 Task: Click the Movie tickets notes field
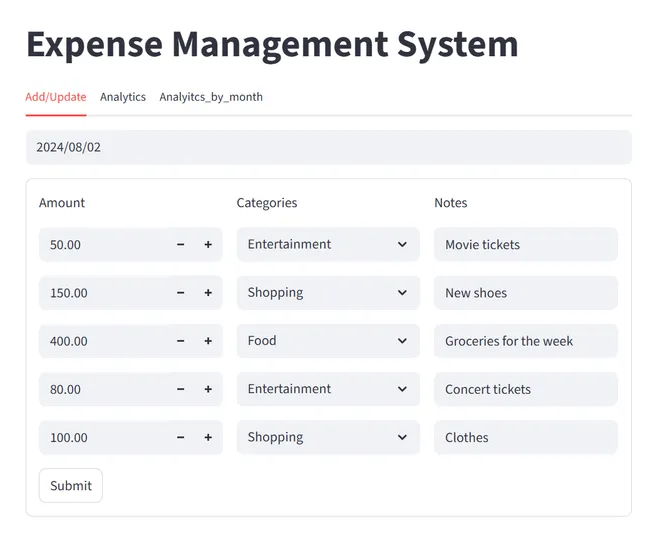(526, 245)
